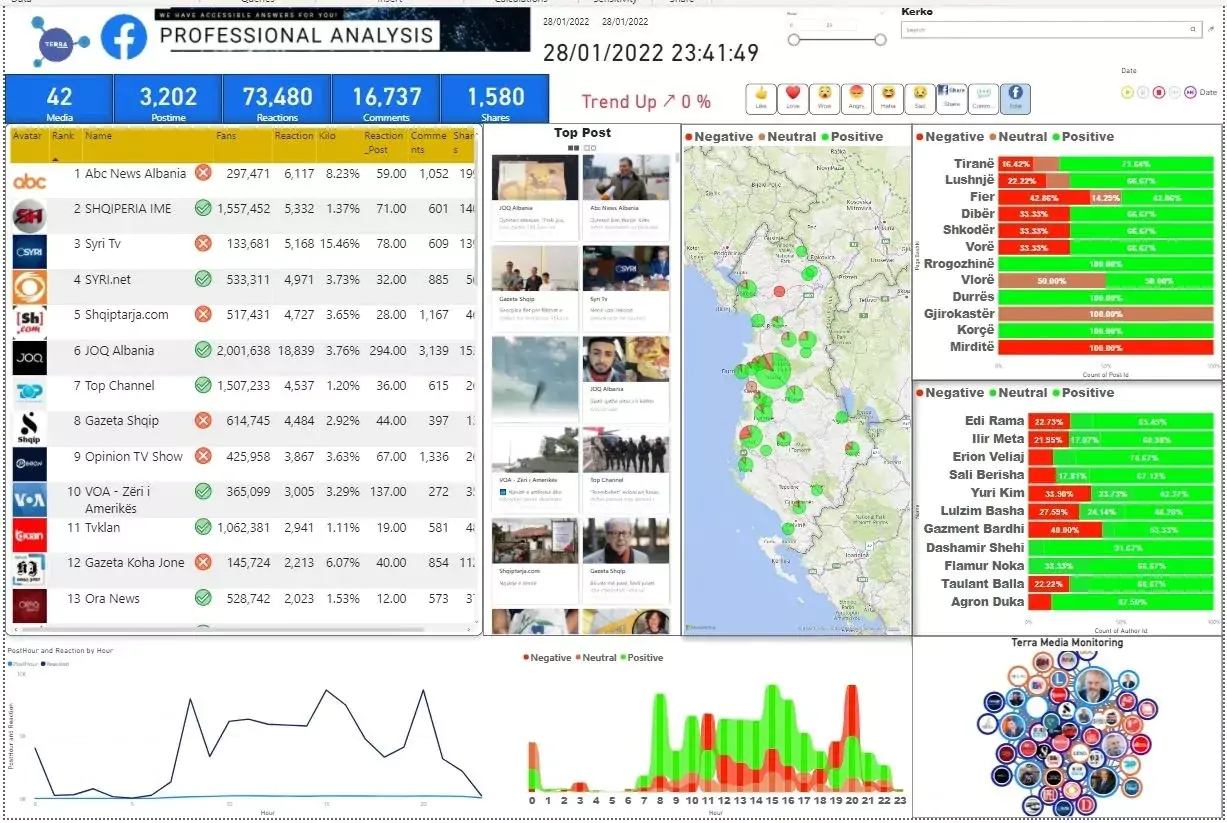Click the Neutral legend item above hourly chart
This screenshot has height=823, width=1227.
[x=594, y=658]
